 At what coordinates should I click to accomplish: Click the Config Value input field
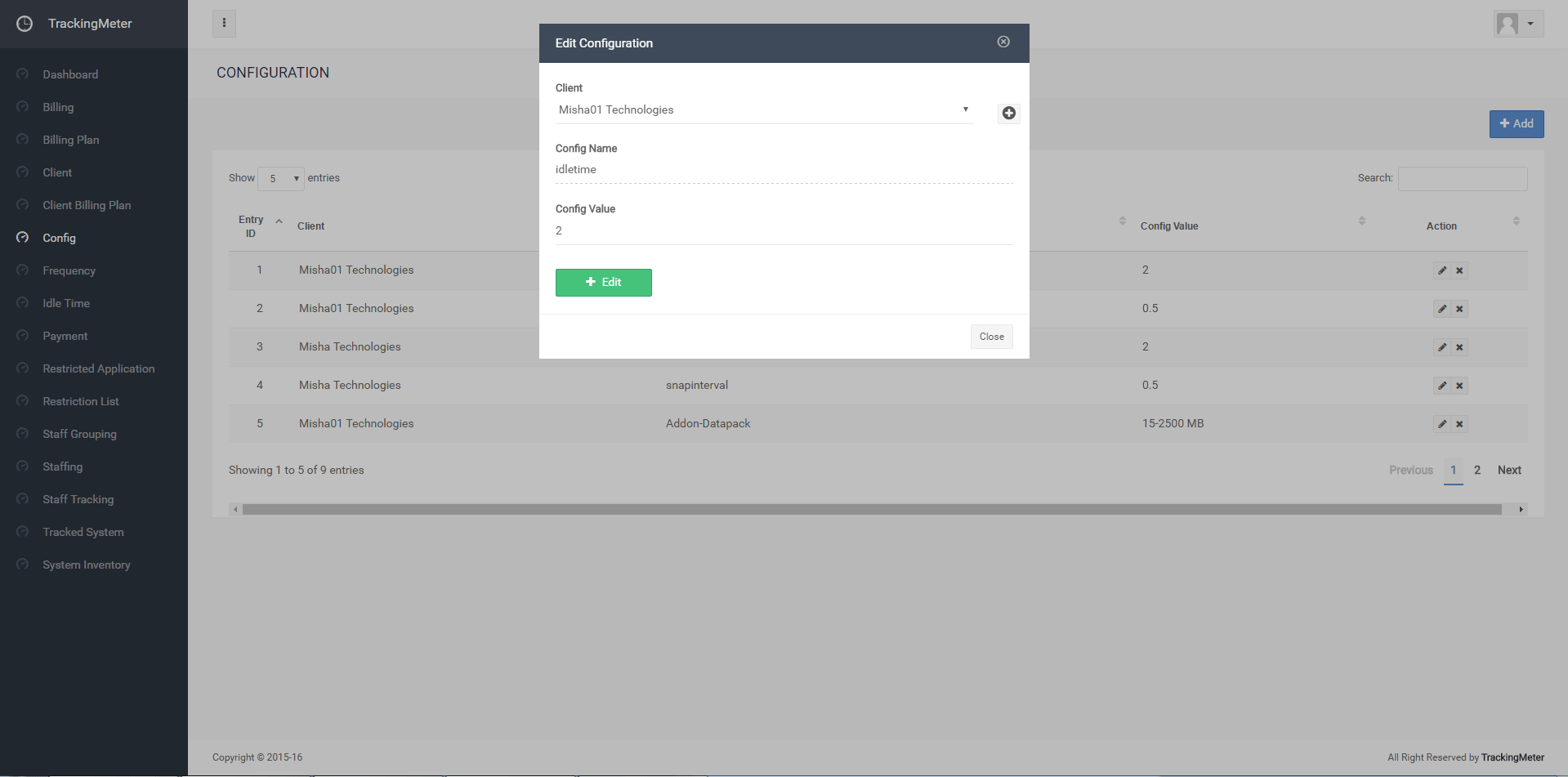[x=783, y=231]
